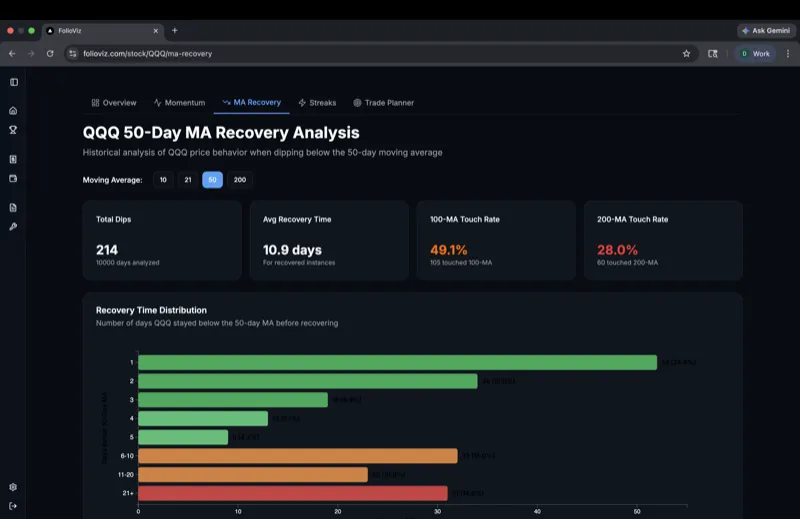Click the '60 touched 200-MA' text
This screenshot has height=519, width=800.
click(628, 263)
